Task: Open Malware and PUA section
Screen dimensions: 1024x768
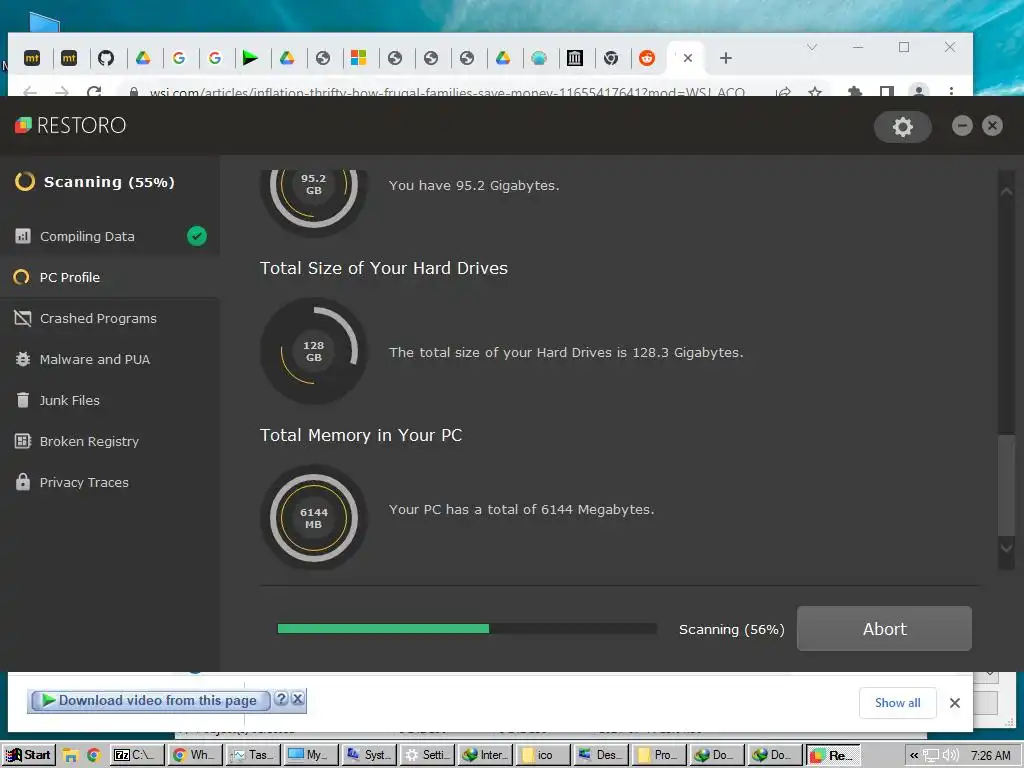Action: (x=110, y=359)
